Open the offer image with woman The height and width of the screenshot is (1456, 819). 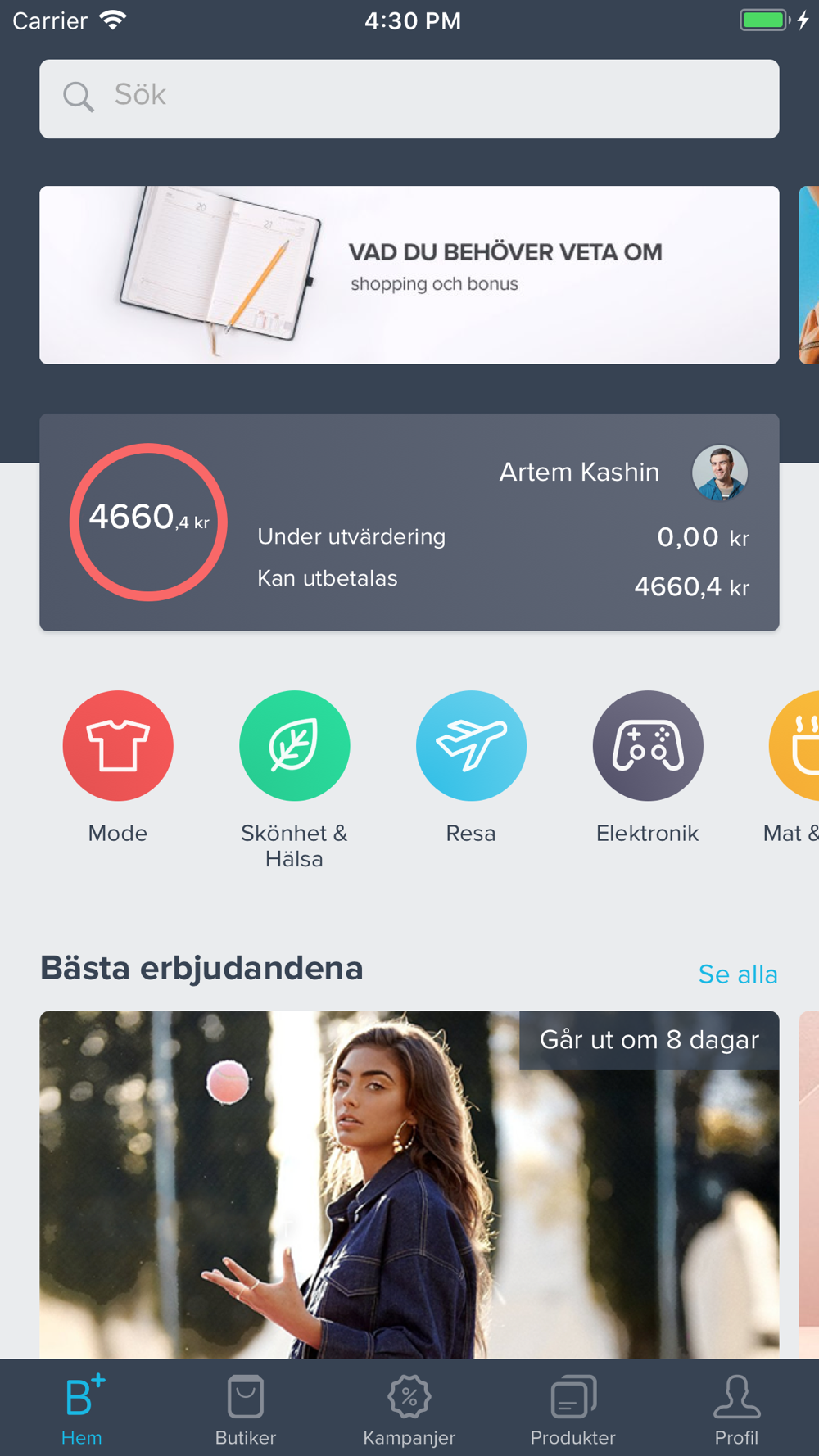409,1184
